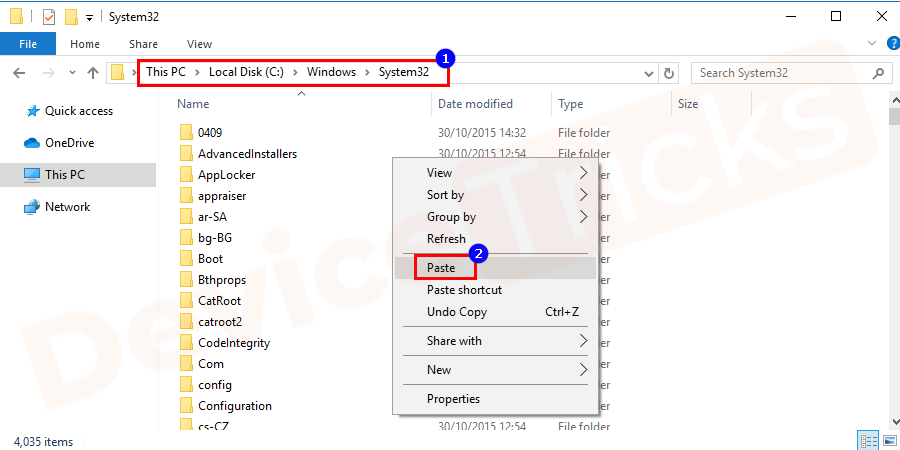Image resolution: width=900 pixels, height=450 pixels.
Task: Select the config folder
Action: pos(205,385)
